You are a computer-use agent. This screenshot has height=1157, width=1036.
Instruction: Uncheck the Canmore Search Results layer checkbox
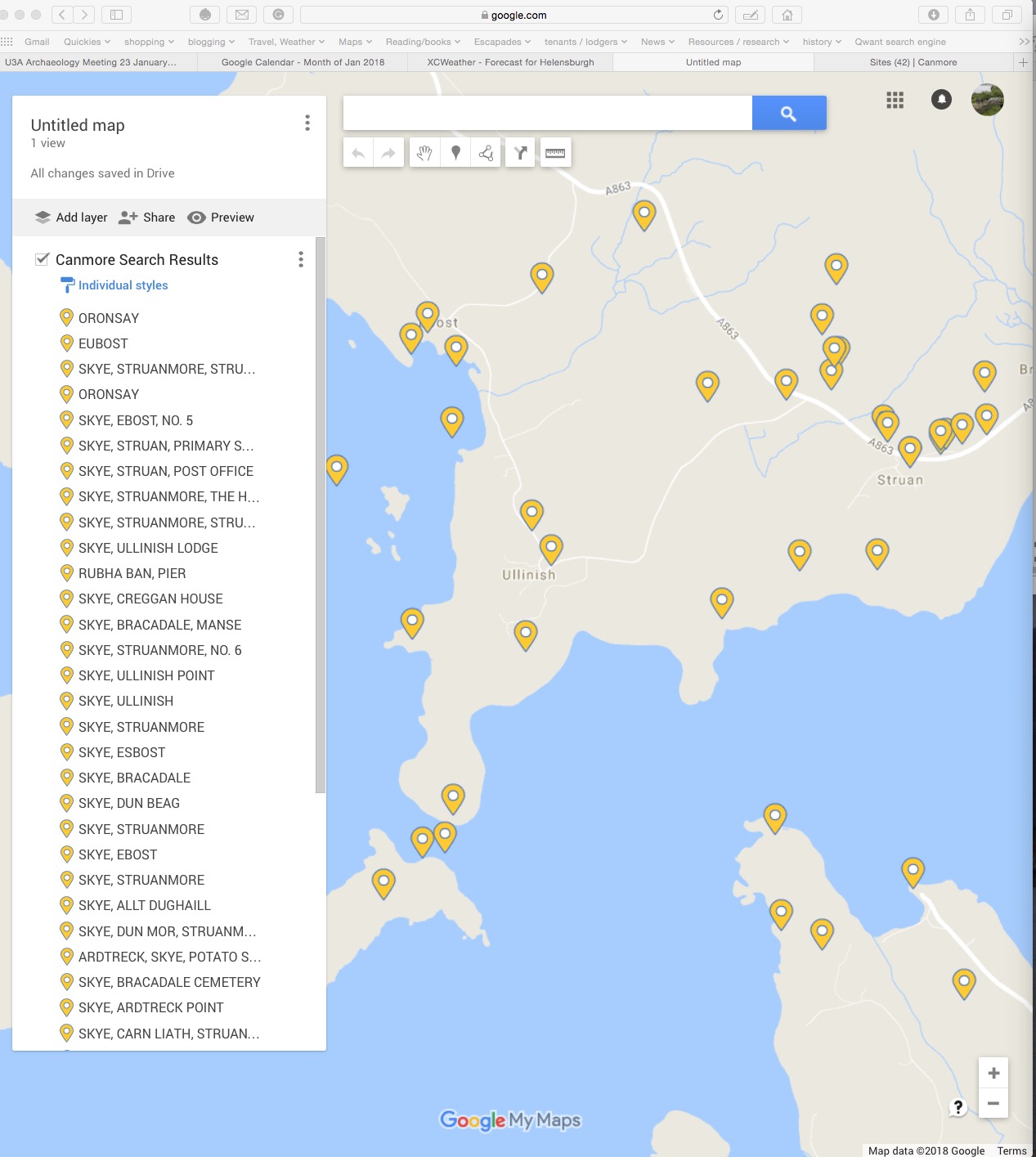[x=43, y=259]
